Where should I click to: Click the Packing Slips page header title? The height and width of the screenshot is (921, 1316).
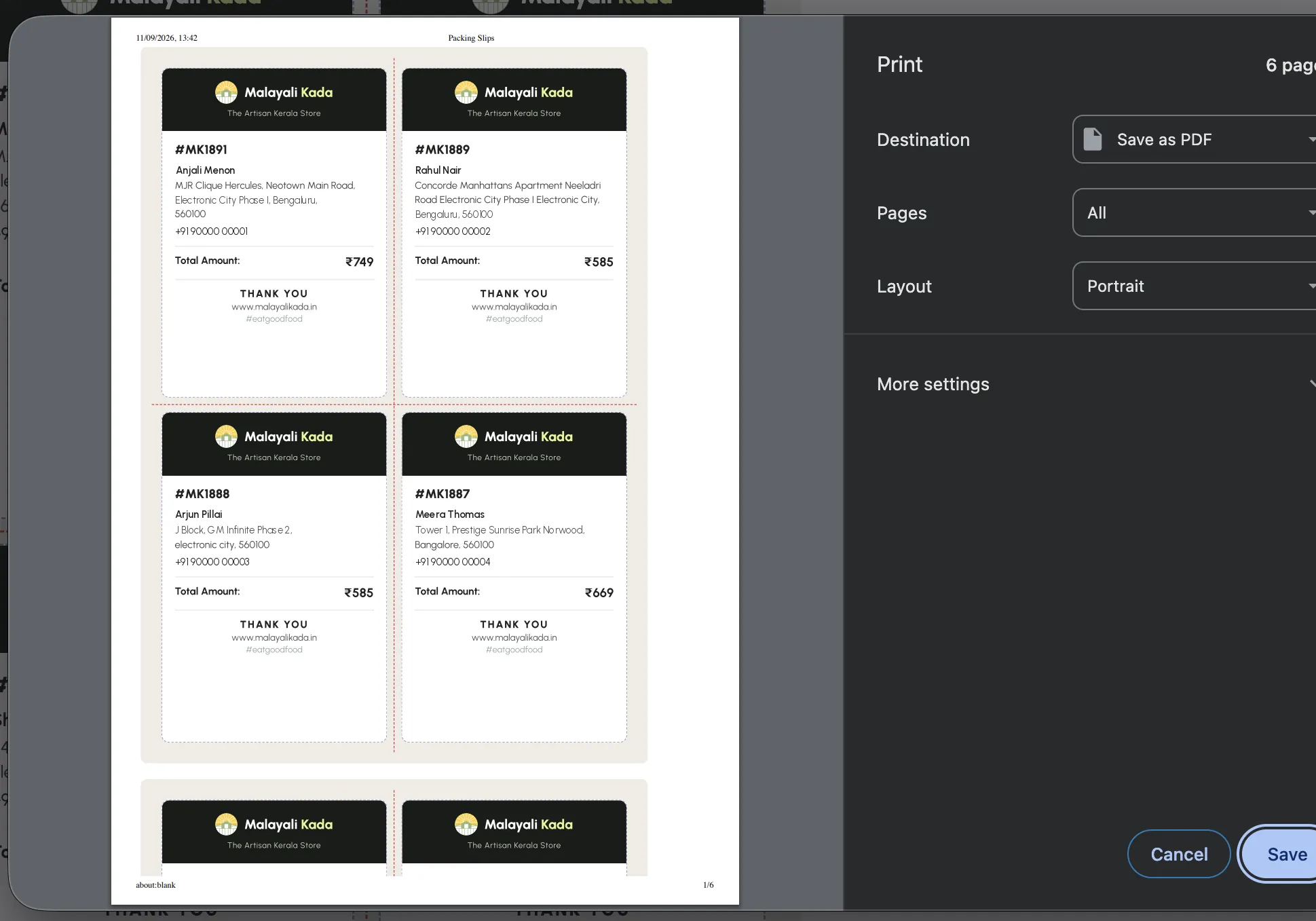pyautogui.click(x=471, y=38)
